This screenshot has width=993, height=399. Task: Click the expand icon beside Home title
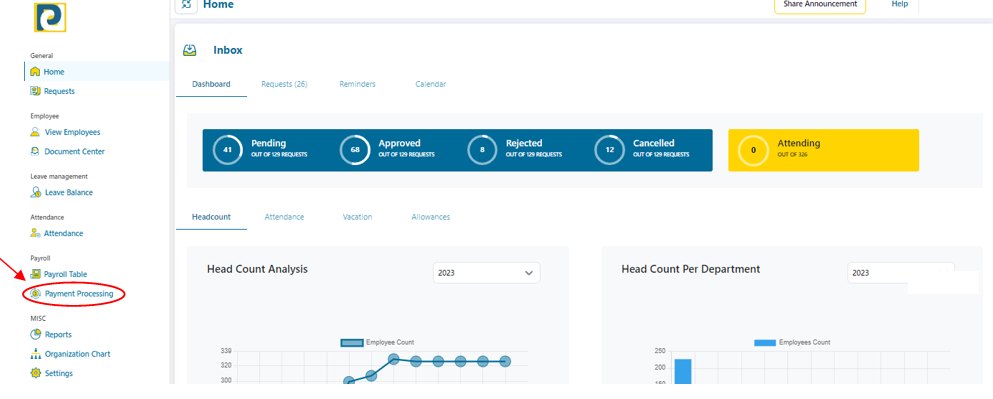point(186,4)
